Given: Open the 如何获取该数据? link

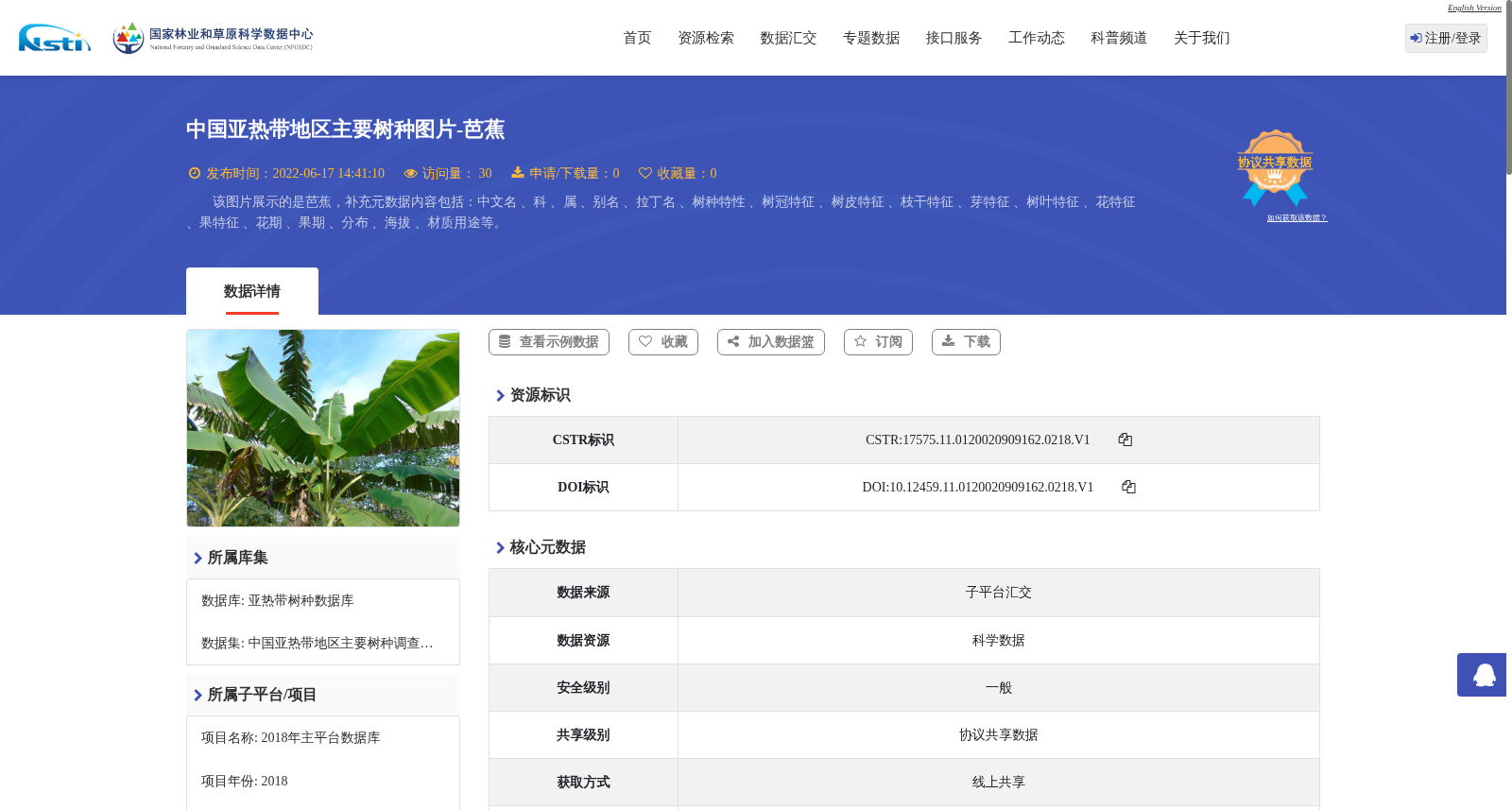Looking at the screenshot, I should (1297, 218).
